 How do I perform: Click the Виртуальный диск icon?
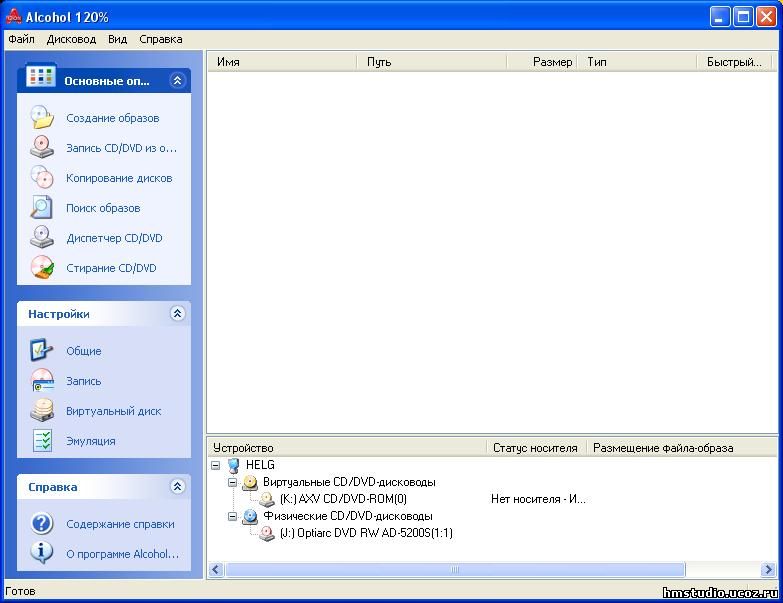click(x=42, y=410)
